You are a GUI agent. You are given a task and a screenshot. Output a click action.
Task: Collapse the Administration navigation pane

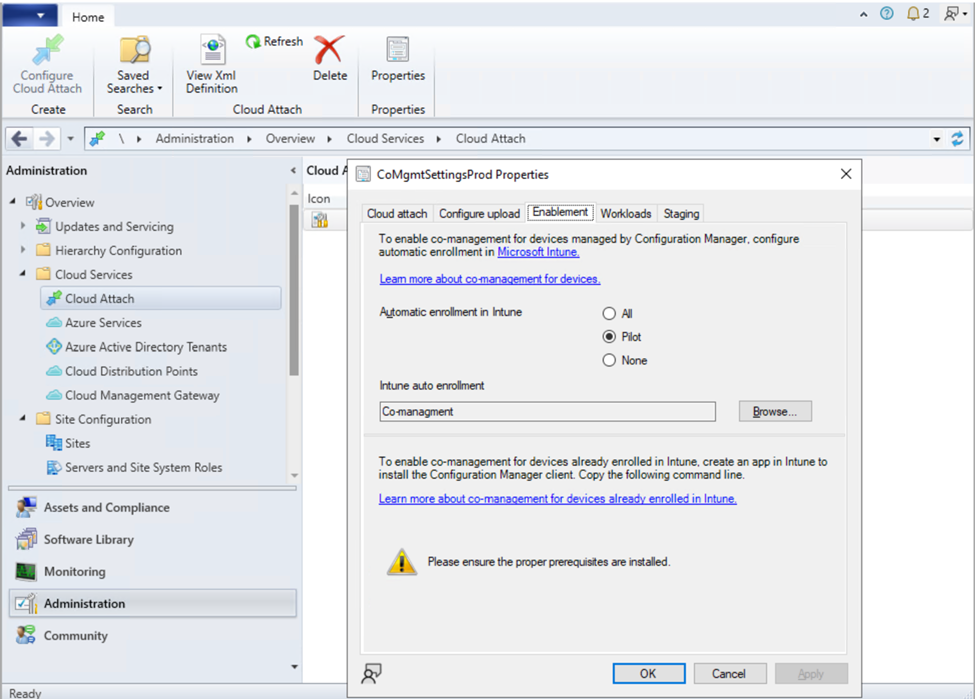coord(293,170)
